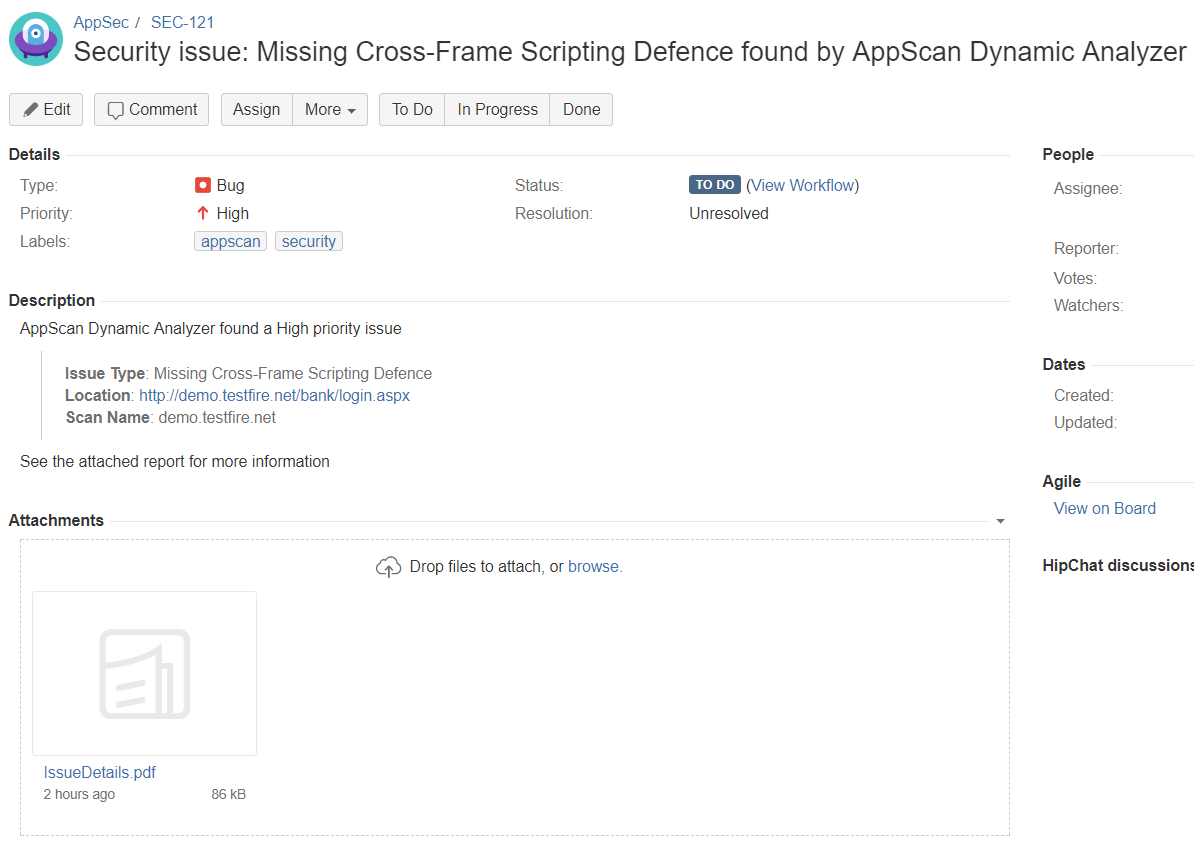This screenshot has height=850, width=1194.
Task: Click 'See the attached report' description text
Action: [x=174, y=462]
